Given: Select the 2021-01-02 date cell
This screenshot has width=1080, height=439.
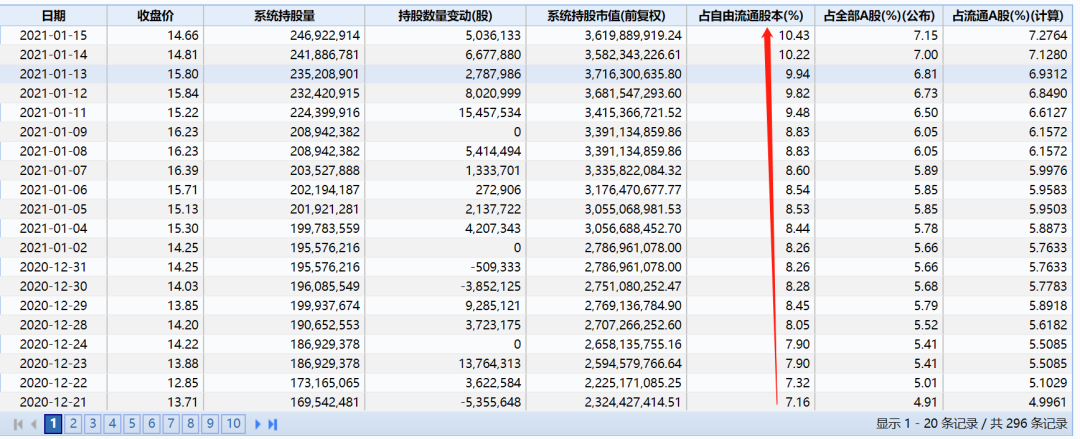Looking at the screenshot, I should tap(54, 247).
